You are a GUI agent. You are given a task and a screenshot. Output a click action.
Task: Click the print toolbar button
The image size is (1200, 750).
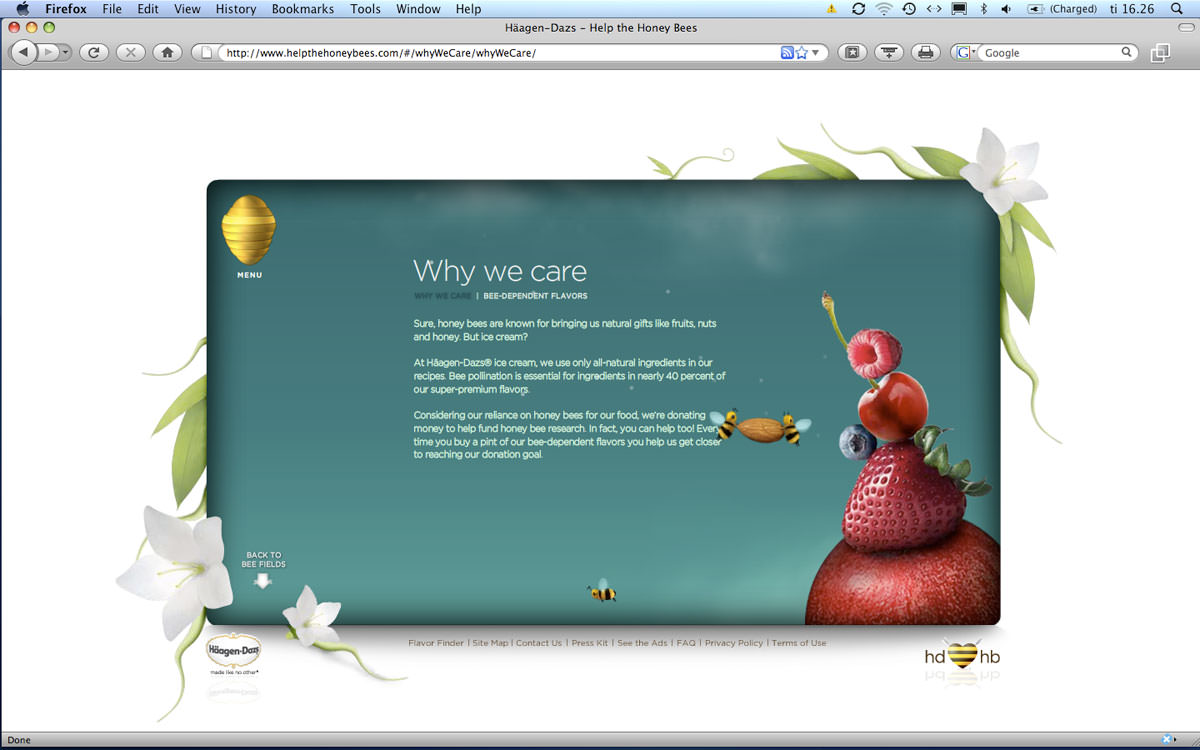tap(926, 52)
